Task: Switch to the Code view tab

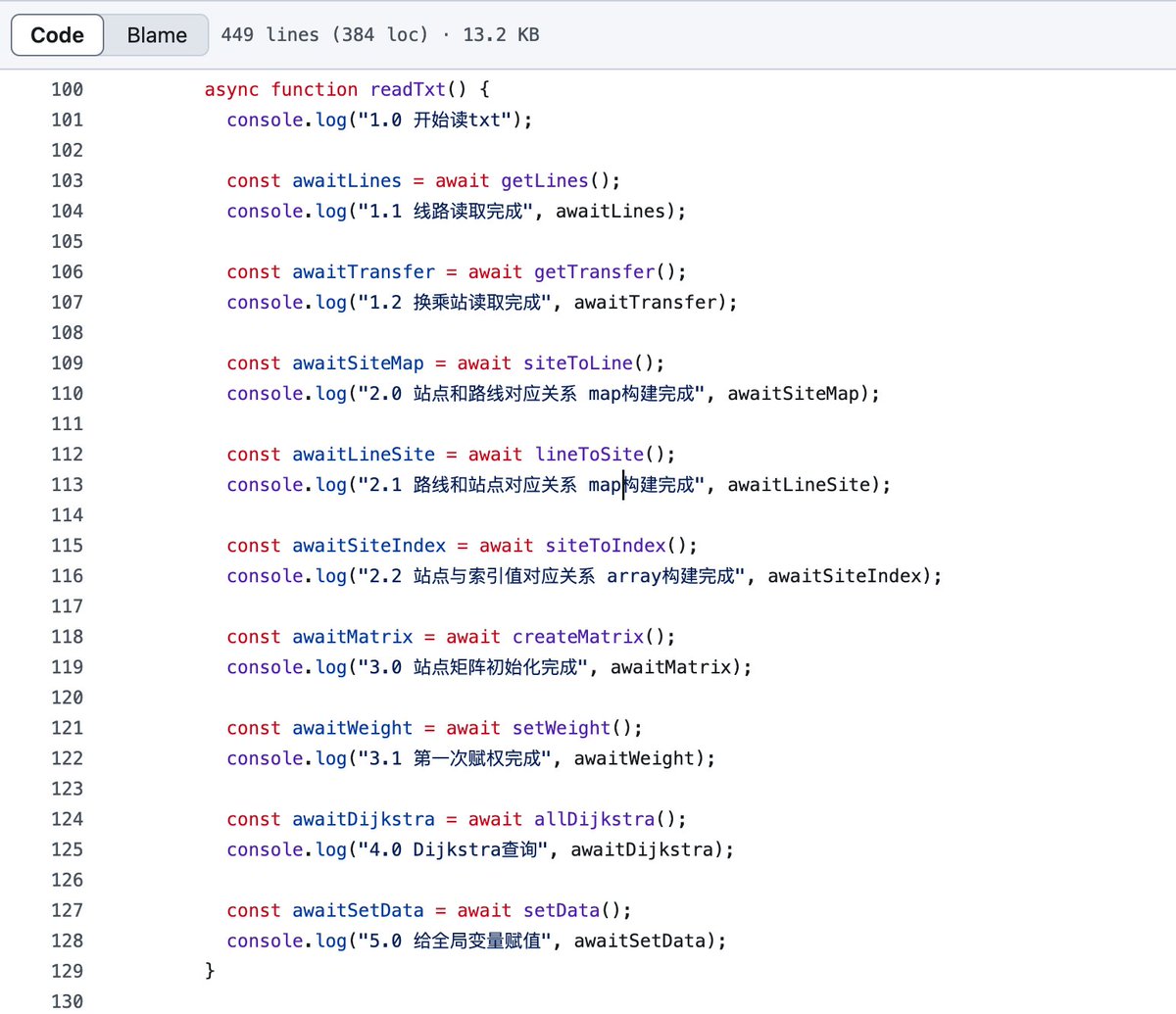Action: [x=58, y=35]
